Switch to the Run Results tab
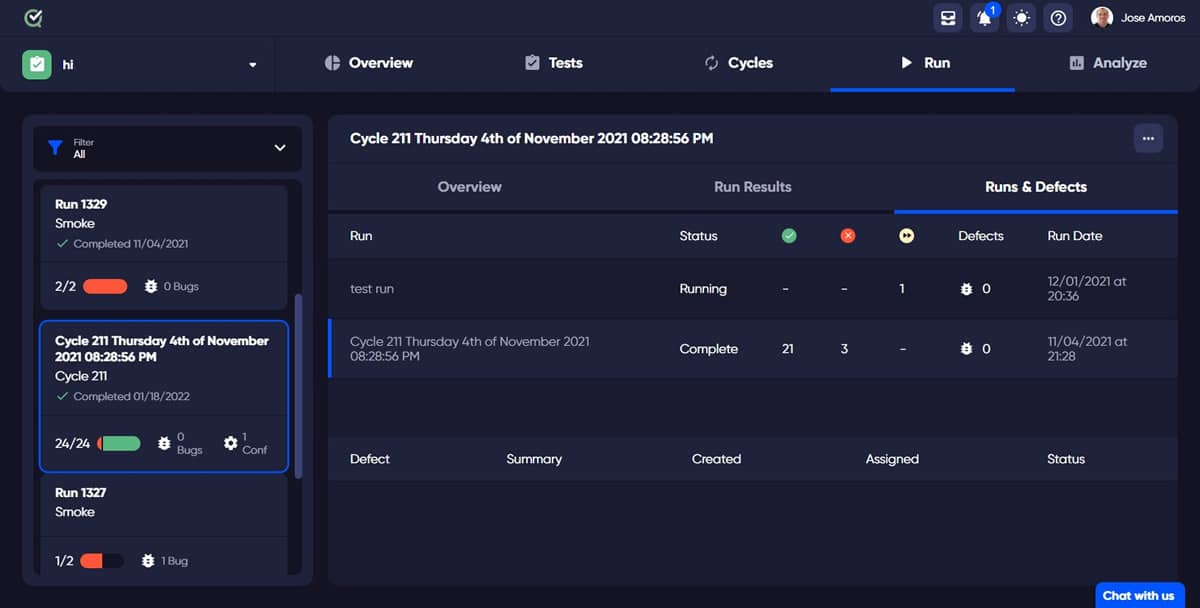This screenshot has height=608, width=1200. 752,187
